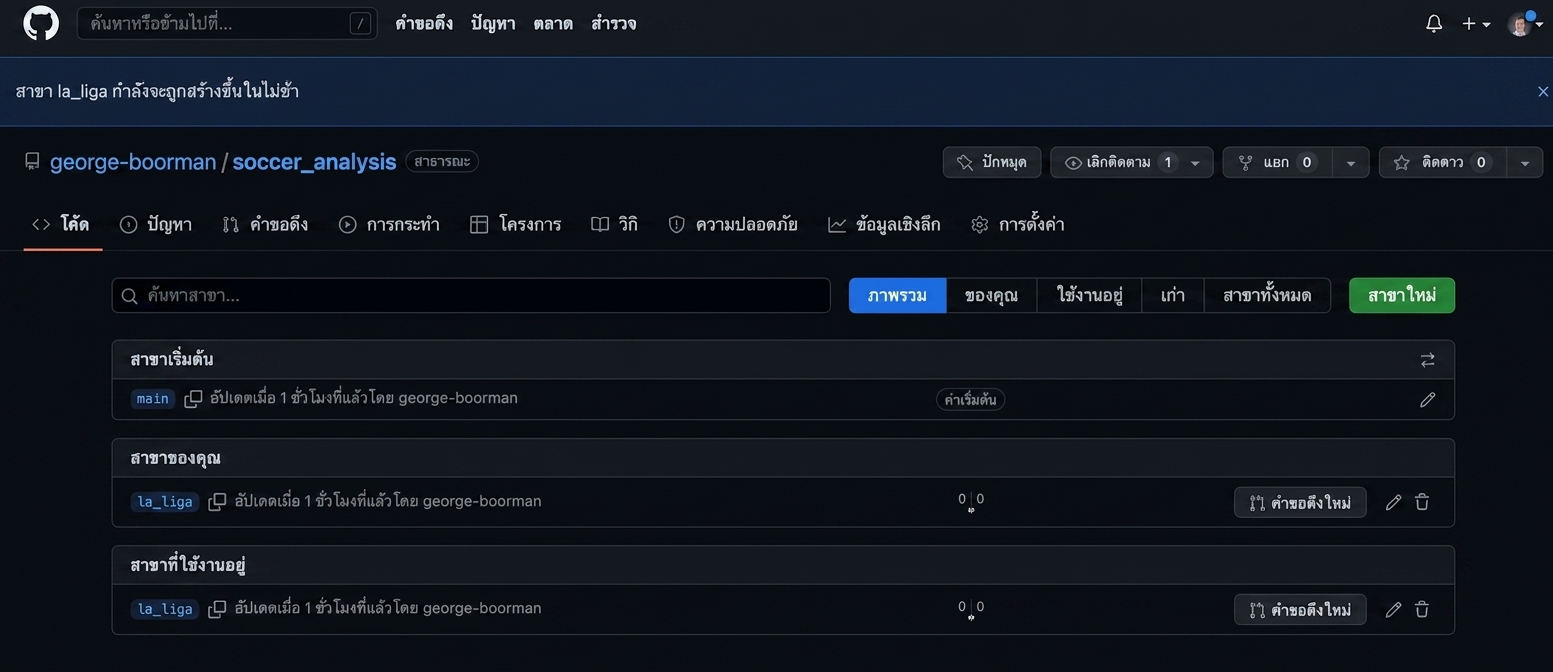The width and height of the screenshot is (1553, 672).
Task: Open สำรวจ in the top navigation
Action: tap(613, 23)
